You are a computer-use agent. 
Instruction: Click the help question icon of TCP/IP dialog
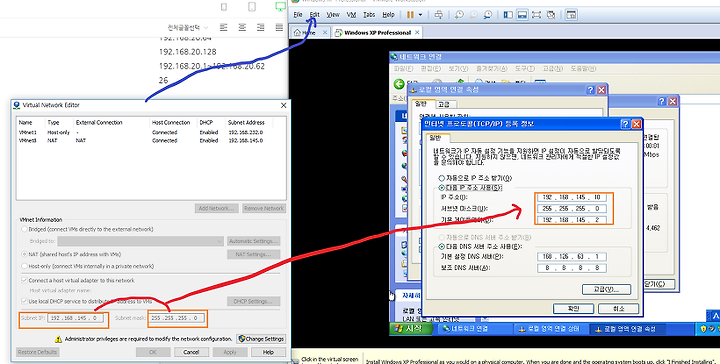pyautogui.click(x=625, y=124)
